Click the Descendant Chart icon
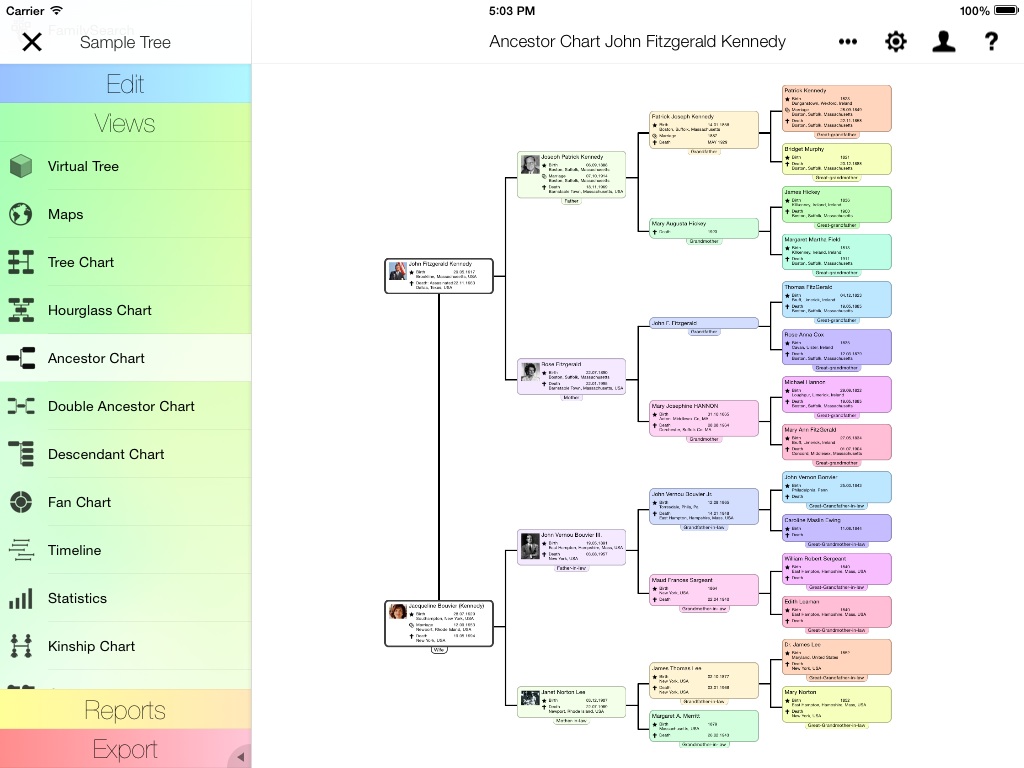 [21, 454]
